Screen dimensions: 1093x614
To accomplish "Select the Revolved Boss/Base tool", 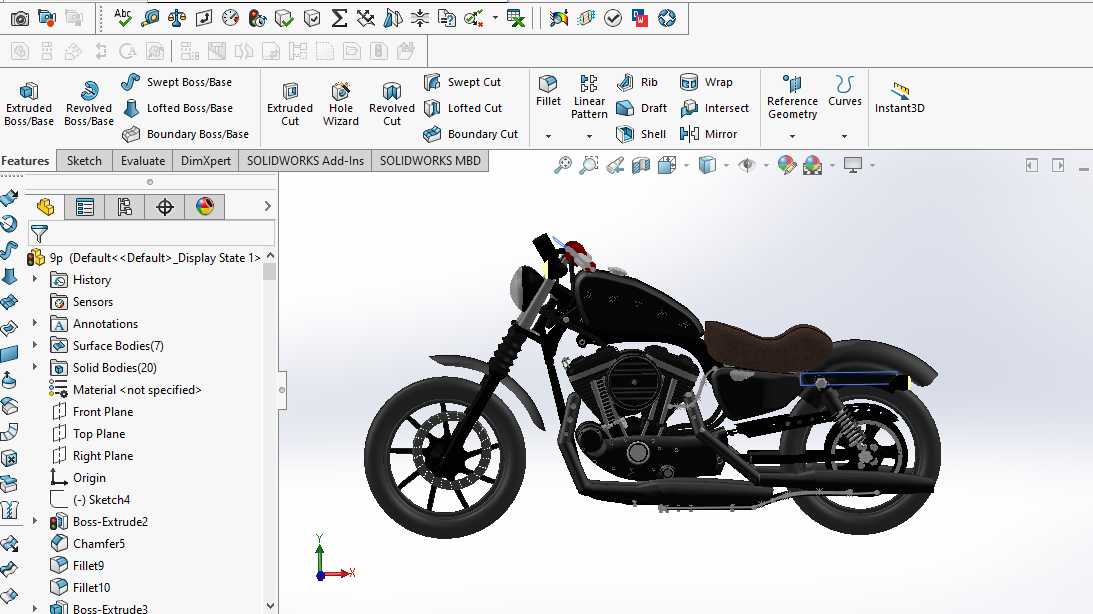I will pos(89,103).
